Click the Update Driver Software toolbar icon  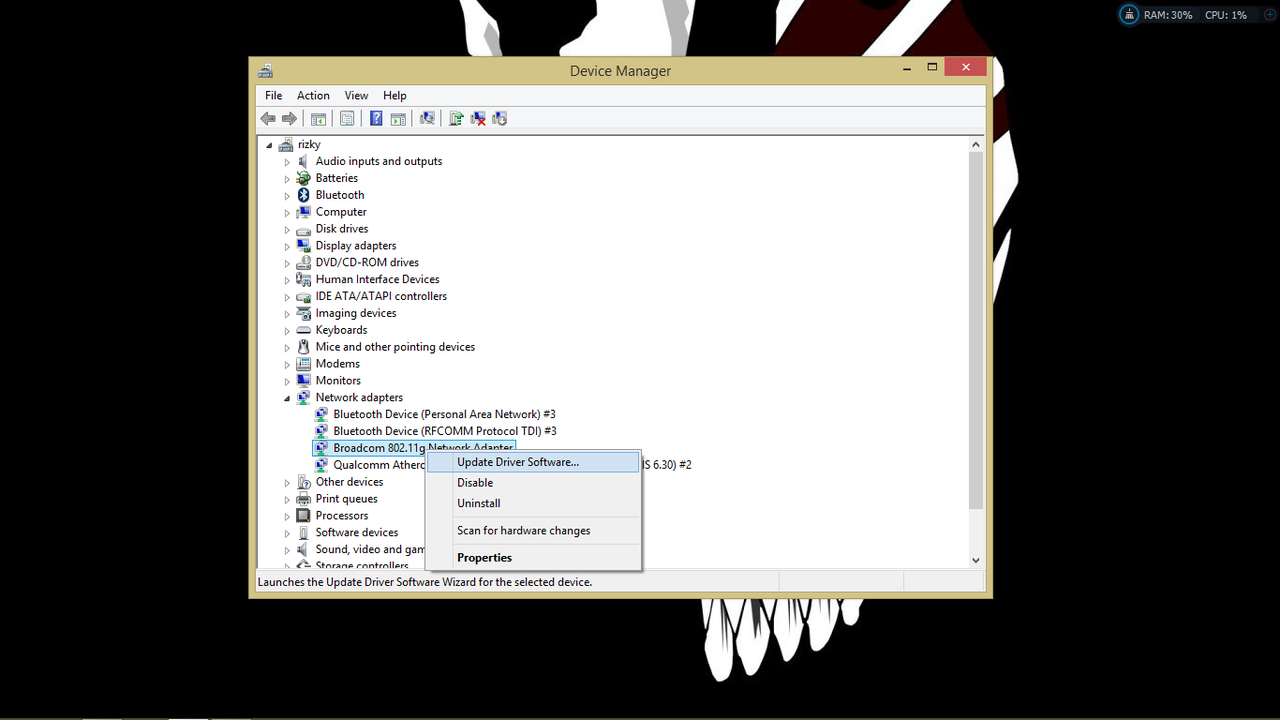(x=456, y=118)
